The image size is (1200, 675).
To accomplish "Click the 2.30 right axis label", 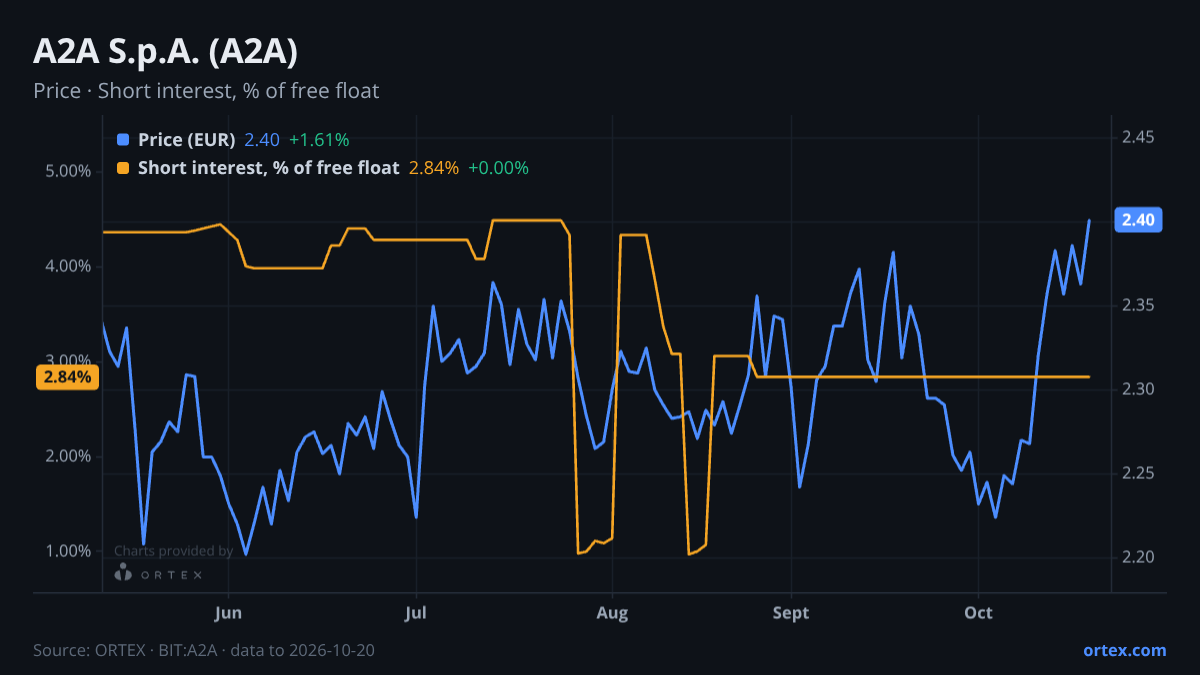I will (x=1139, y=389).
